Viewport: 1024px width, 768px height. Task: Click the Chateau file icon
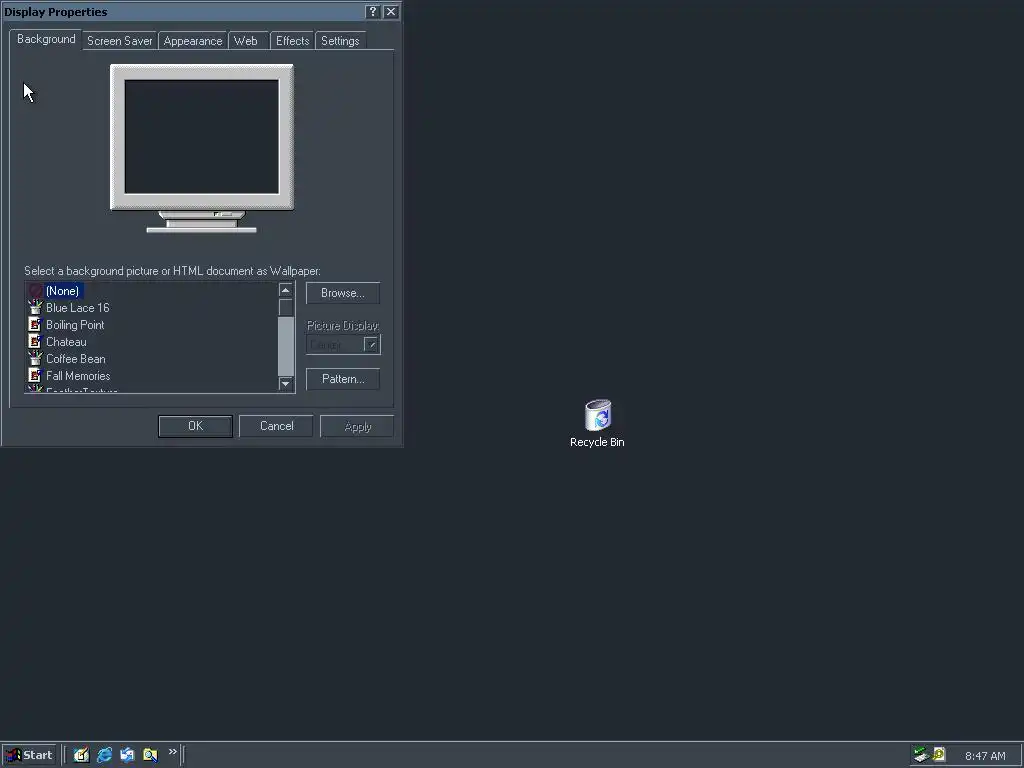click(x=35, y=342)
